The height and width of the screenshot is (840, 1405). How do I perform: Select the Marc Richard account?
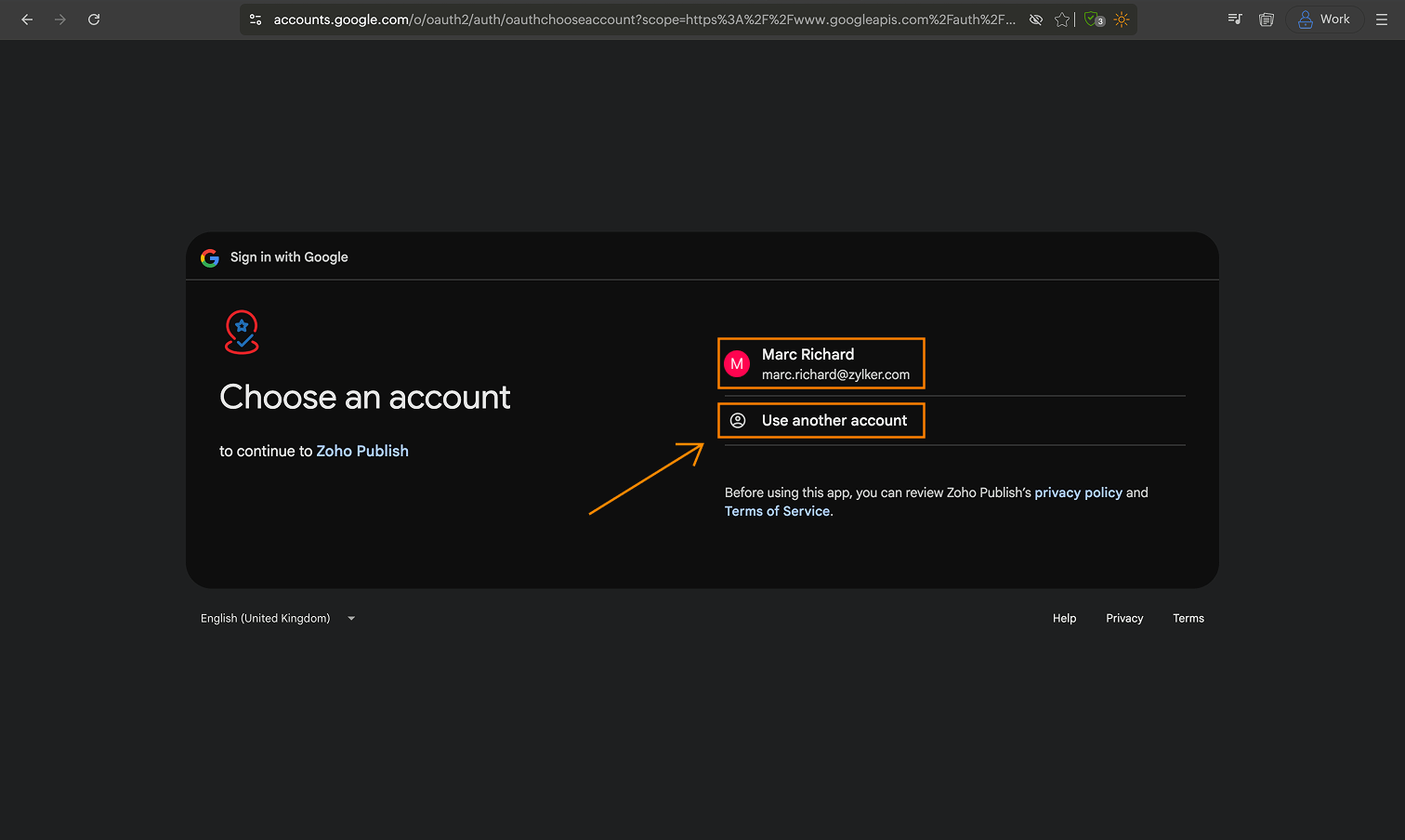[821, 363]
